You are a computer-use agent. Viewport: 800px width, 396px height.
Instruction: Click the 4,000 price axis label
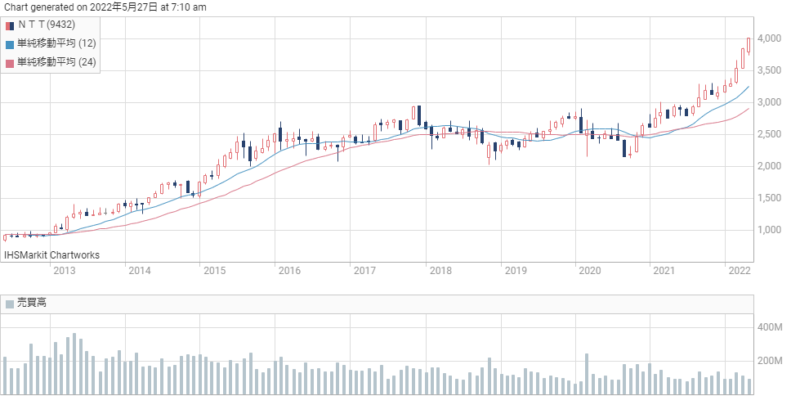[x=770, y=38]
